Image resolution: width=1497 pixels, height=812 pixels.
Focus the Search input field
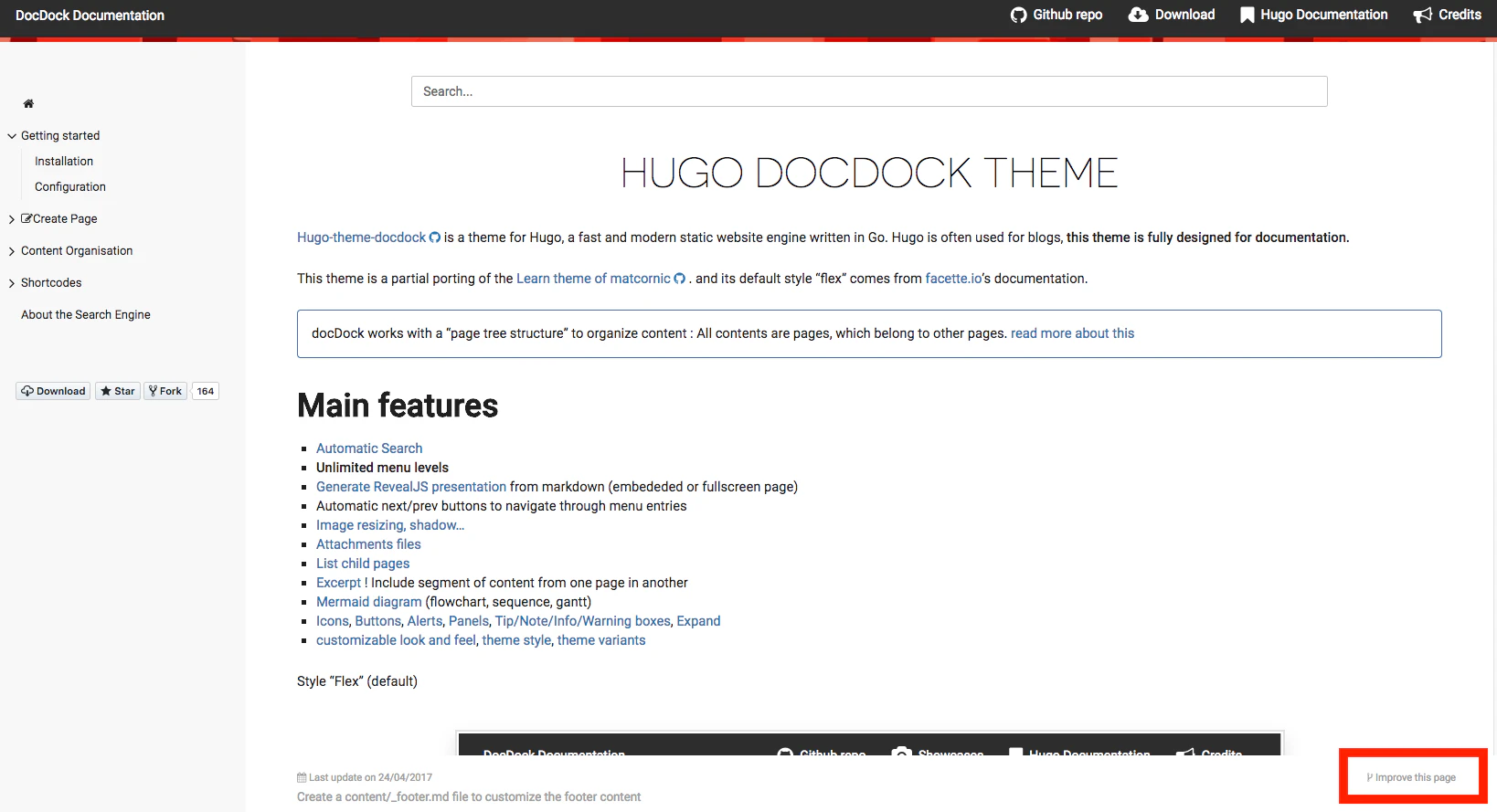pyautogui.click(x=869, y=91)
